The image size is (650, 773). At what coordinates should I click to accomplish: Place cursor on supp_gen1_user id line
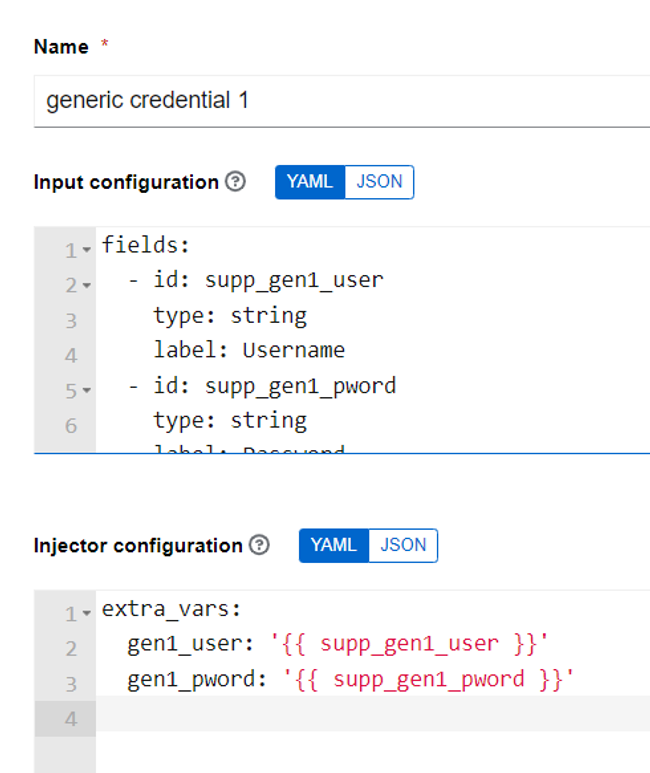coord(373,280)
